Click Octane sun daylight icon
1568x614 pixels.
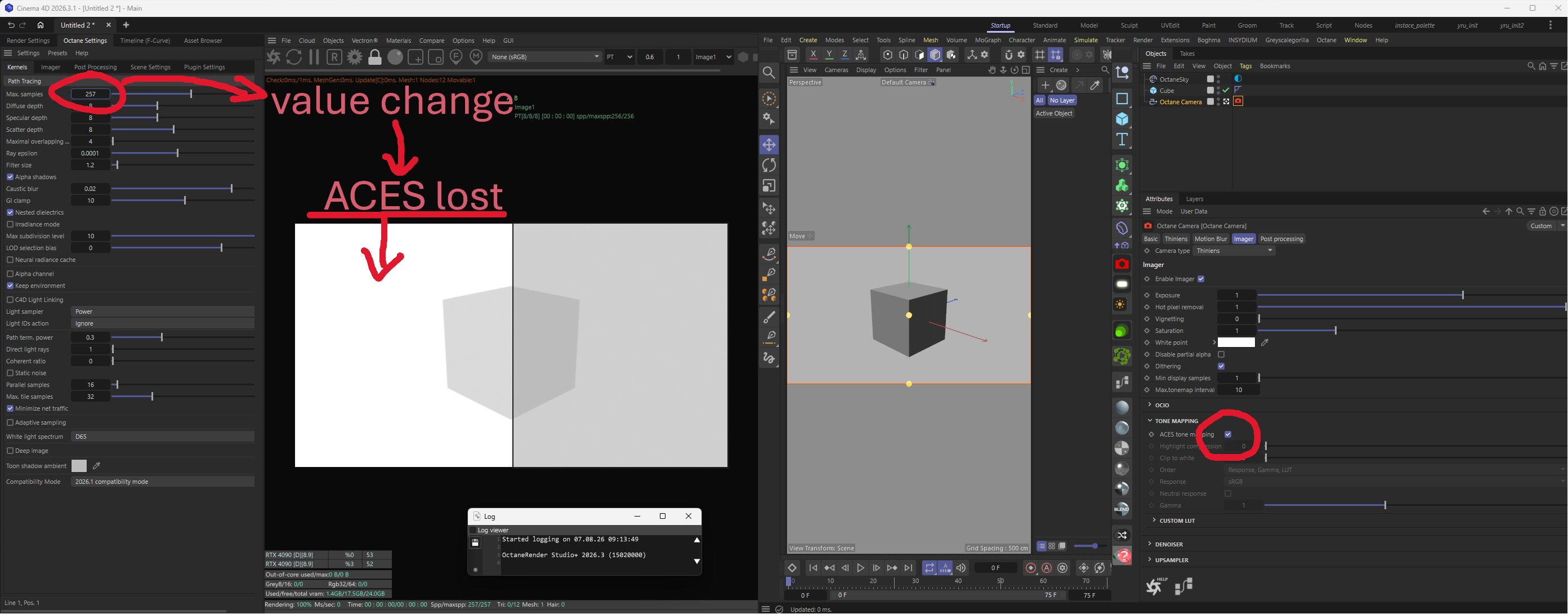point(1121,305)
